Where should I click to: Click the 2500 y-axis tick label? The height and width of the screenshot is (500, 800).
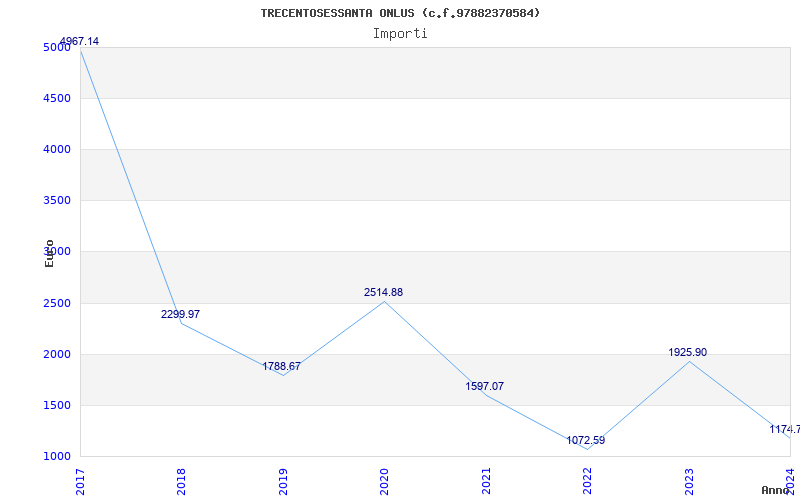[x=57, y=304]
